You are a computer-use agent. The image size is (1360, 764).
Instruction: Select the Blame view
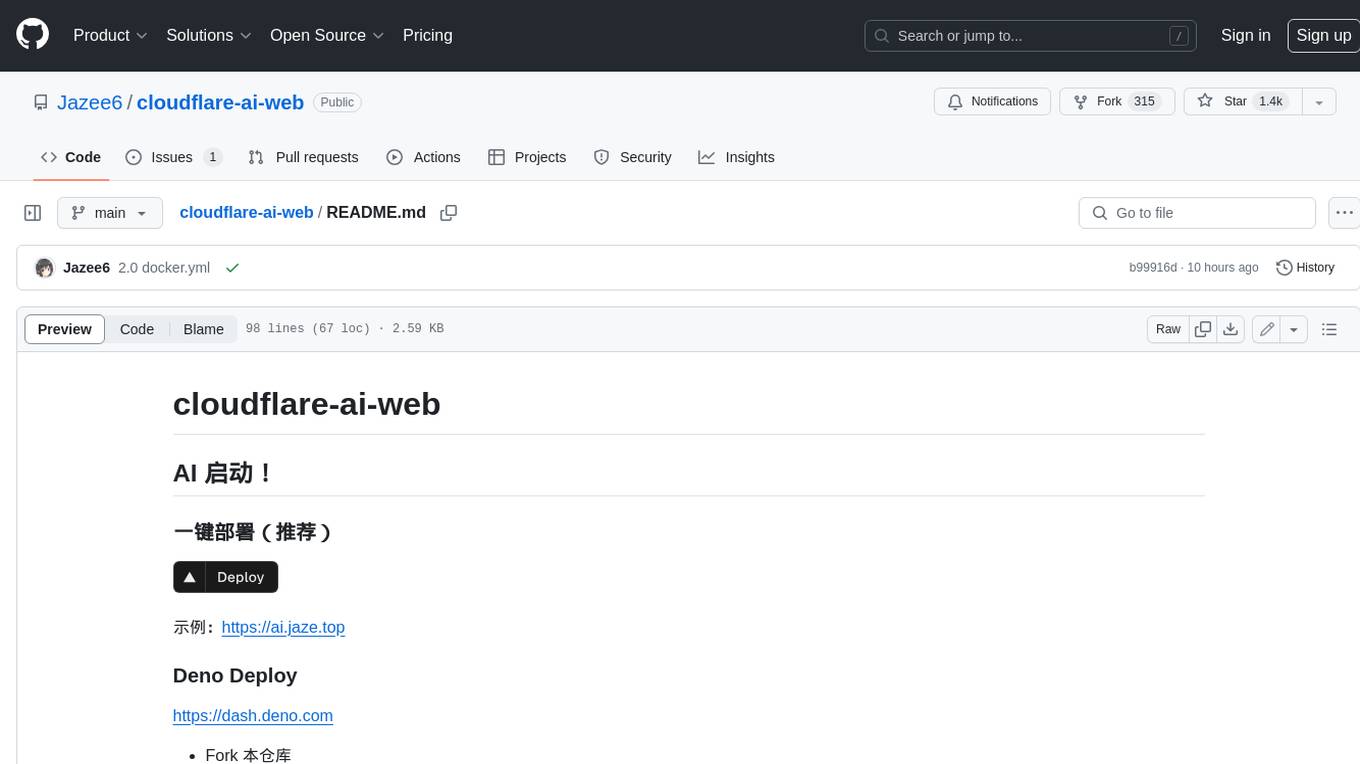[x=203, y=329]
